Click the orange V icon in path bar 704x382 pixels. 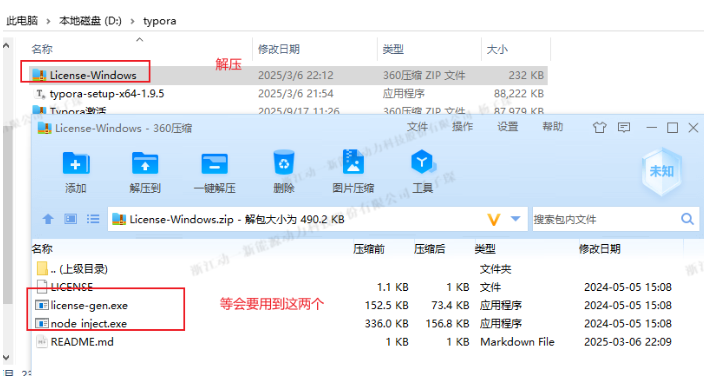coord(493,219)
